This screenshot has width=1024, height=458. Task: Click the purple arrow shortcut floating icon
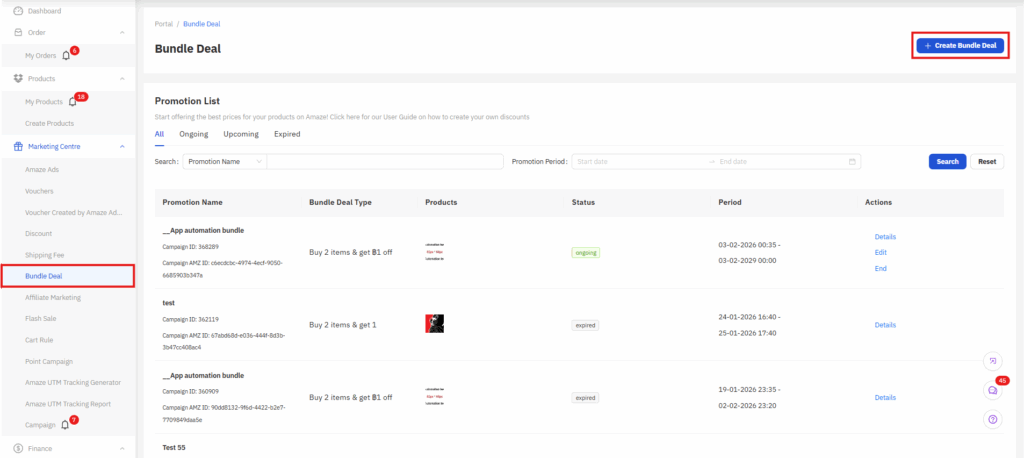point(992,361)
